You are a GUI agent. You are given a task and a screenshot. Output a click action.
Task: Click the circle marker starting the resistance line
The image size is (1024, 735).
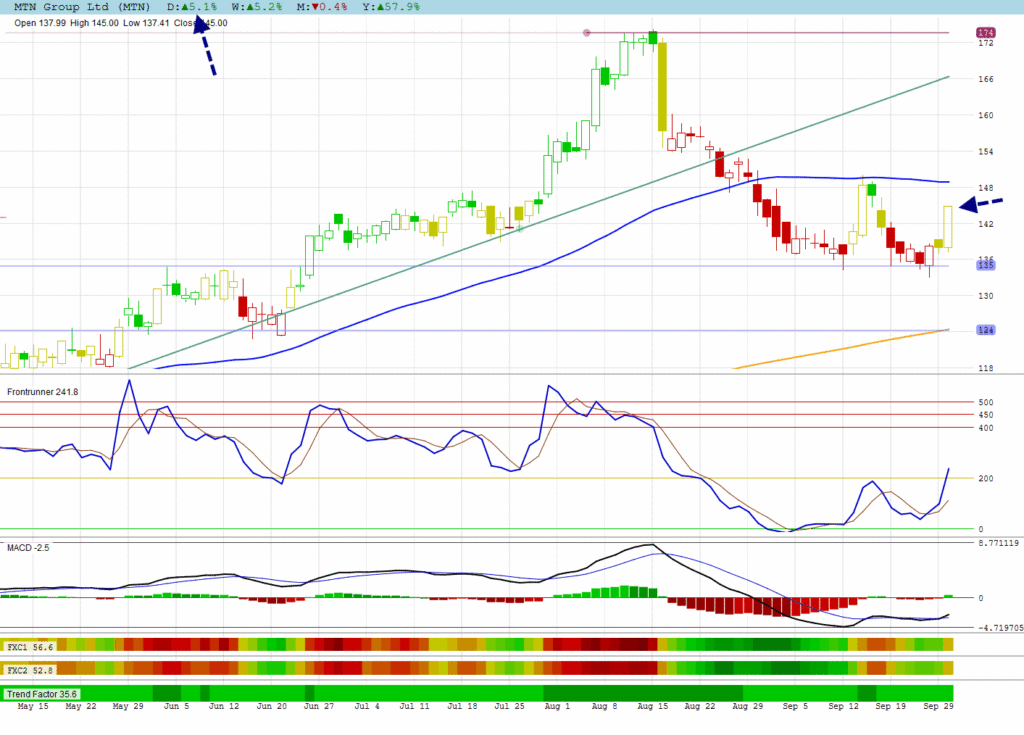[587, 33]
